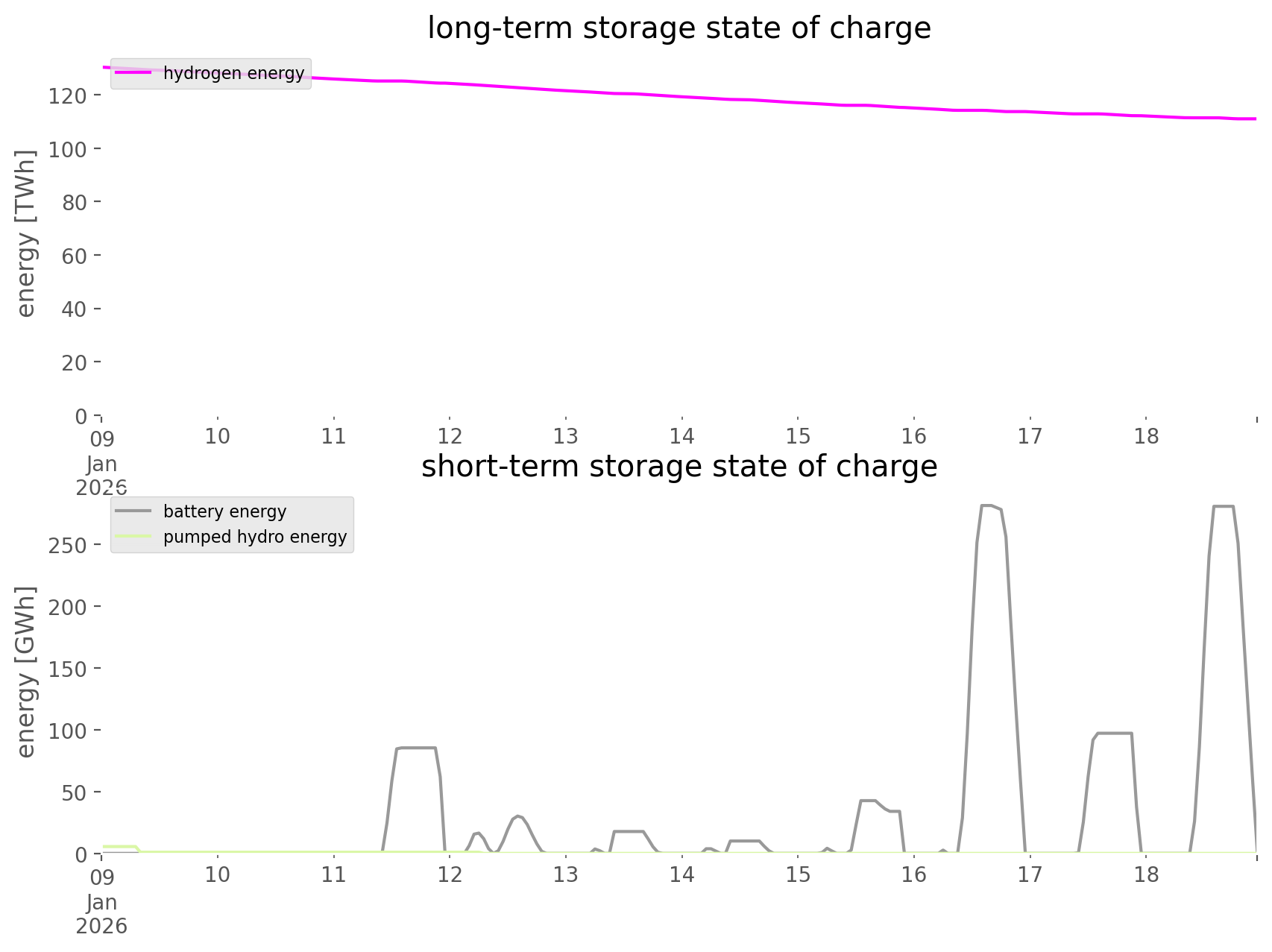Click the light green pumped hydro legend swatch
The width and height of the screenshot is (1272, 952).
[134, 537]
